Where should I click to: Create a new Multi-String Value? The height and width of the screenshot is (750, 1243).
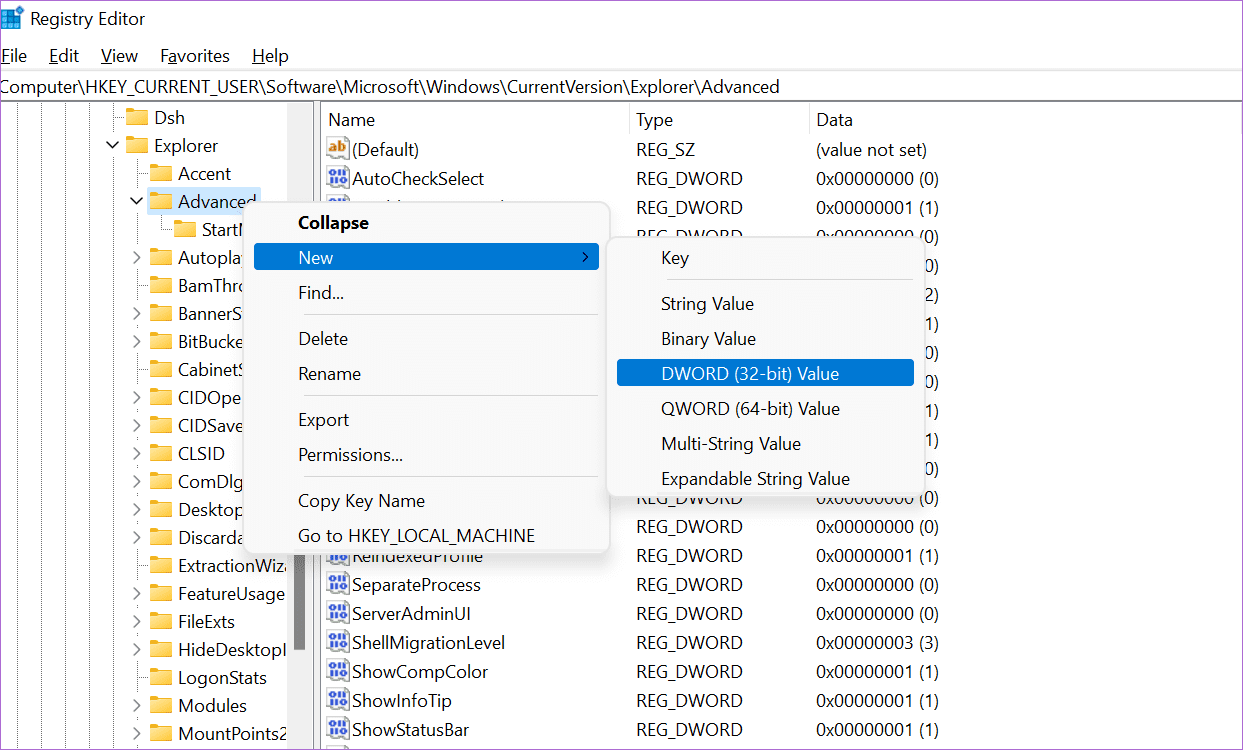pyautogui.click(x=765, y=444)
